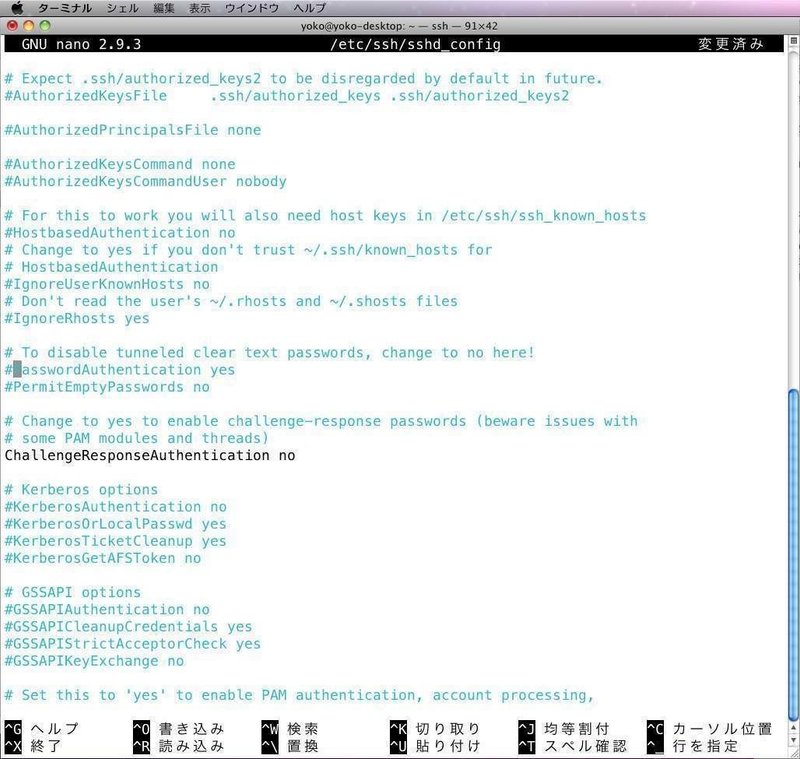Click the vertical scrollbar thumb

(793, 553)
